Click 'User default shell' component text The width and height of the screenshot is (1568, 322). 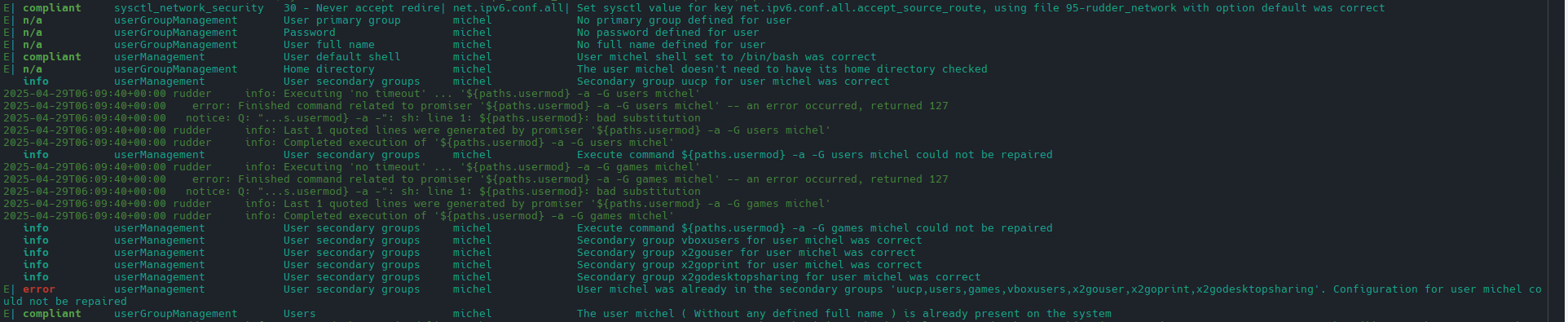[x=342, y=57]
